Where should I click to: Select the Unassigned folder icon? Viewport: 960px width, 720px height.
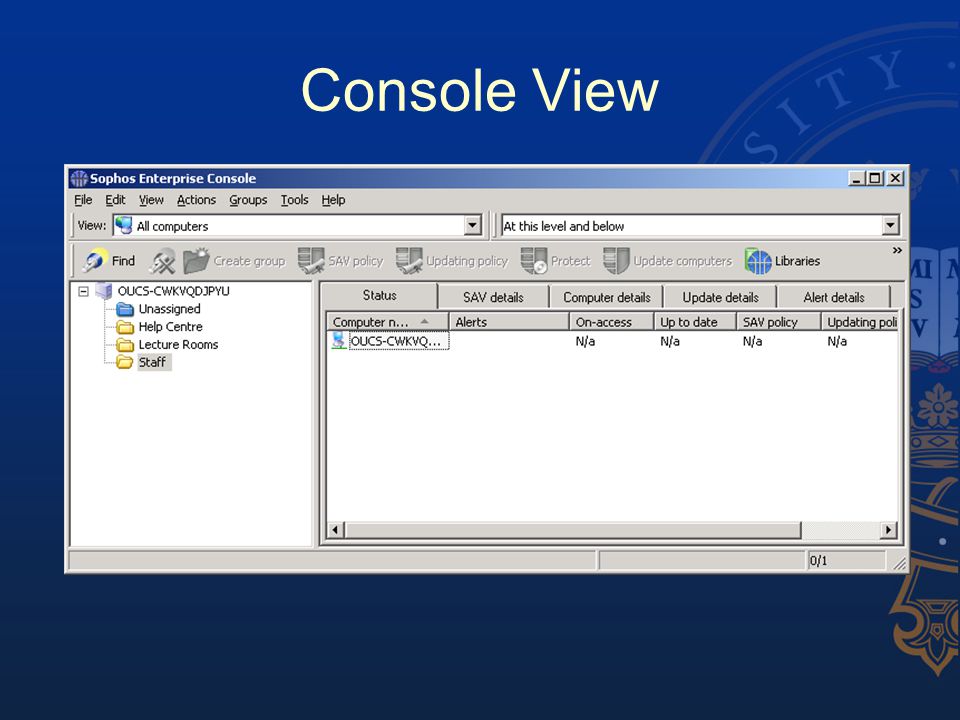[125, 309]
